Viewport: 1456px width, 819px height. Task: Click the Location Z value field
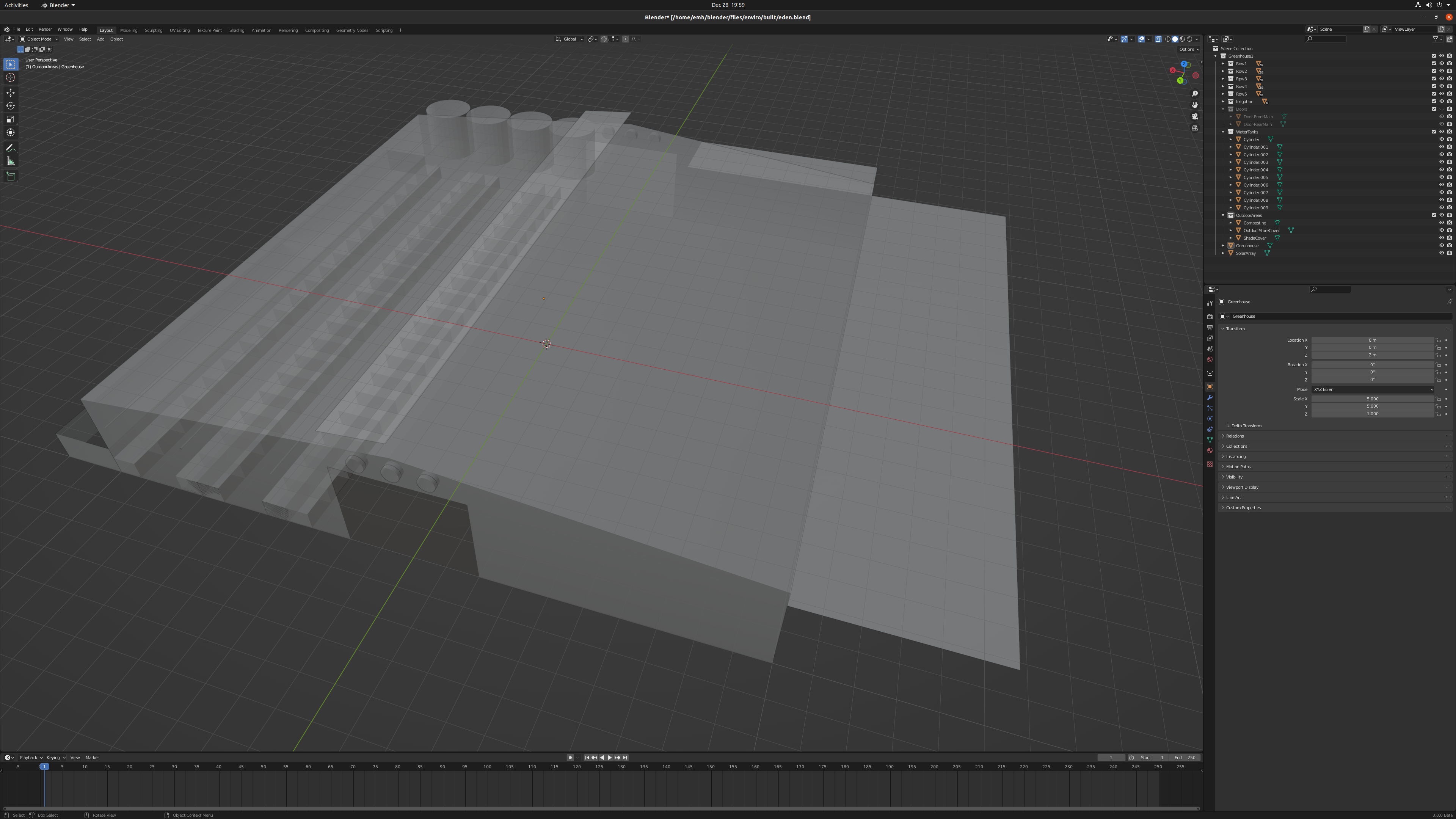click(x=1372, y=355)
